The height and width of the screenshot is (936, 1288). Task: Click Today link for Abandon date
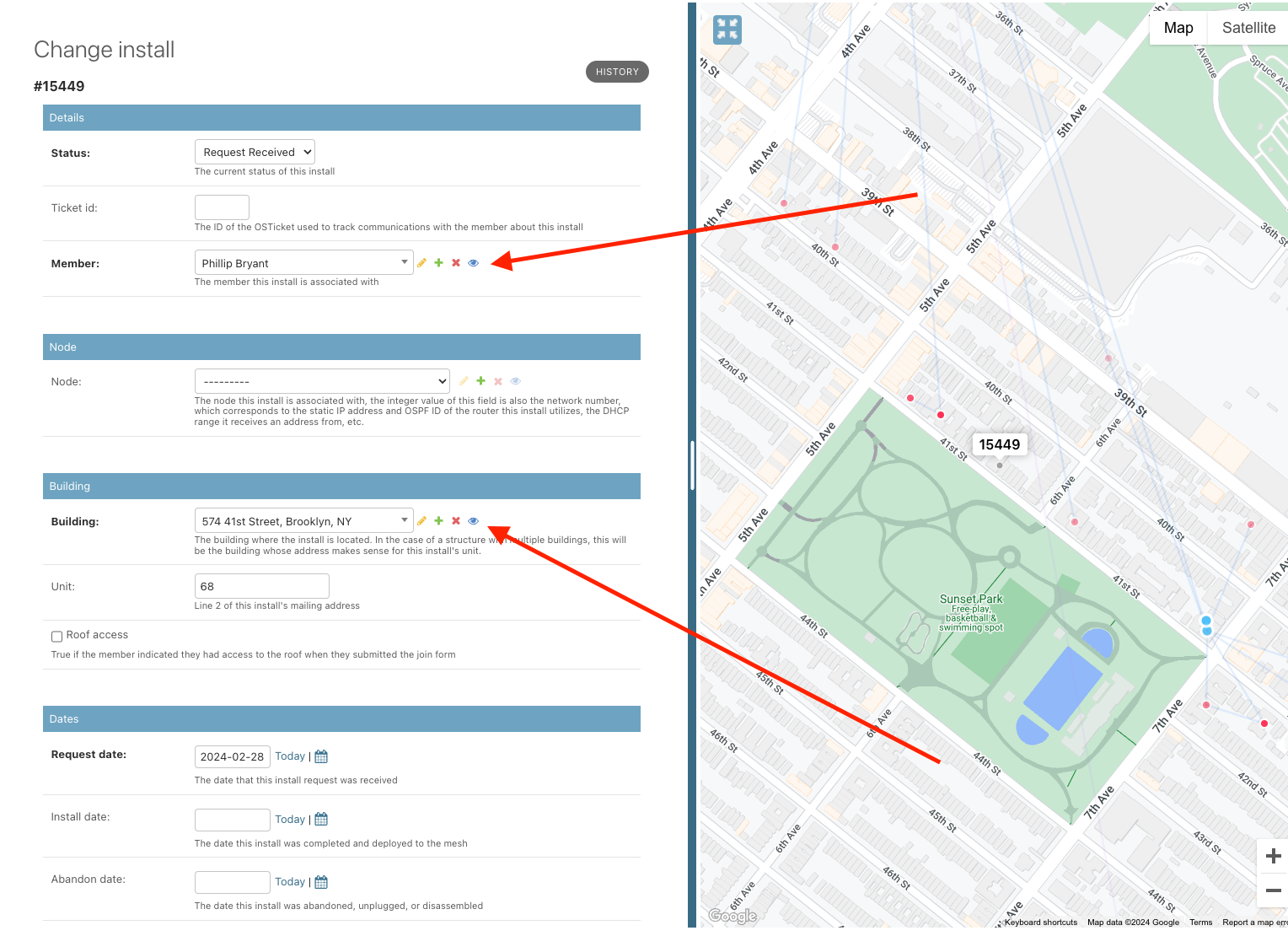pos(290,882)
